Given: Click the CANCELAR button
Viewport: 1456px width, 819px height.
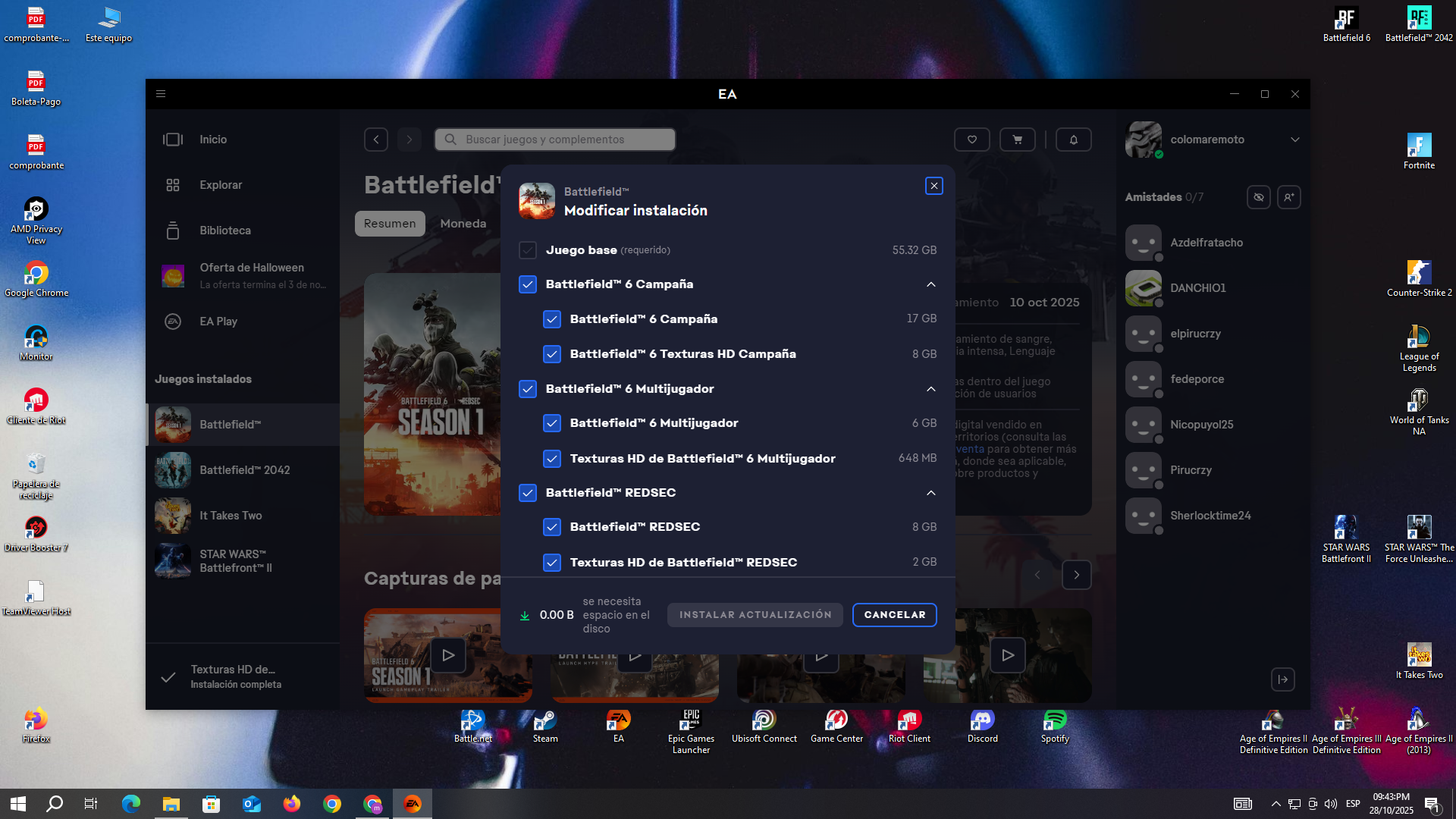Looking at the screenshot, I should click(894, 615).
